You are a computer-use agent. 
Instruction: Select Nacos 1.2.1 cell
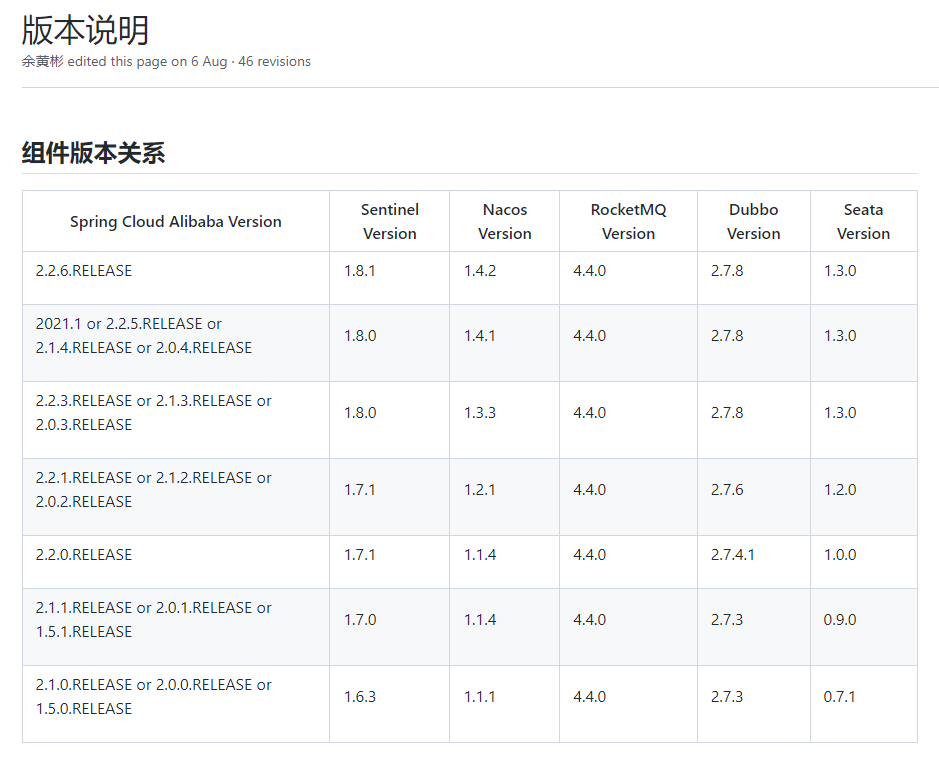tap(504, 497)
